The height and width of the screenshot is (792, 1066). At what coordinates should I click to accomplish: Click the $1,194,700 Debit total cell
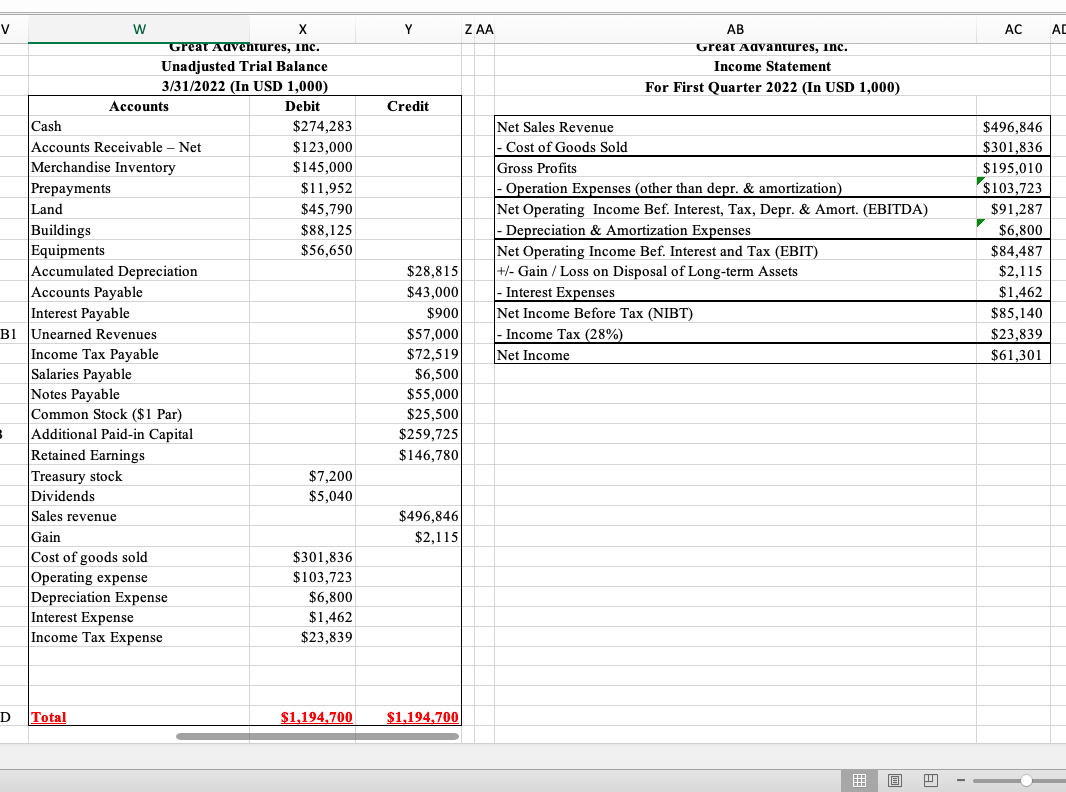316,717
